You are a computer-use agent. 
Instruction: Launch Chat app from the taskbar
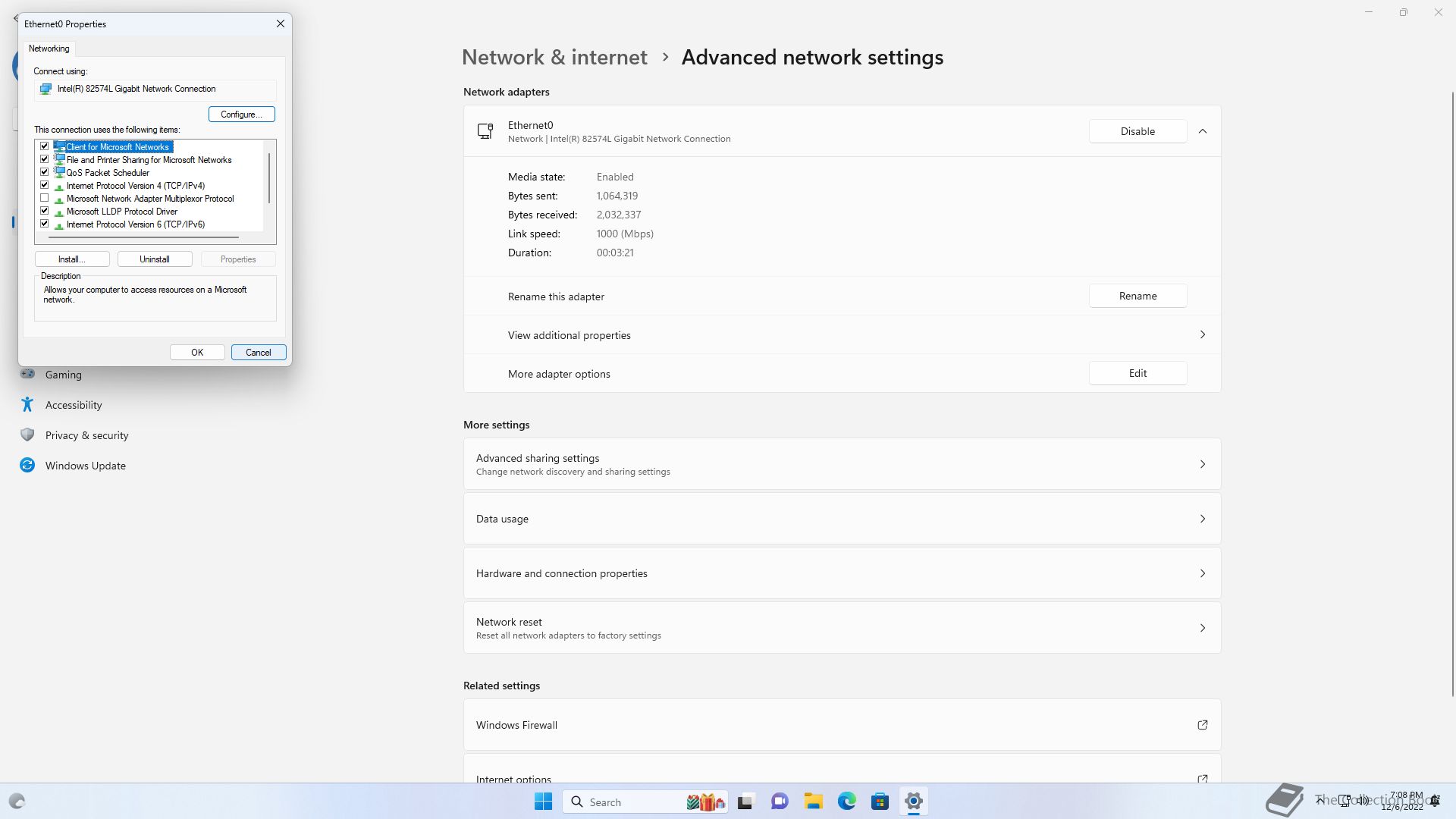780,802
